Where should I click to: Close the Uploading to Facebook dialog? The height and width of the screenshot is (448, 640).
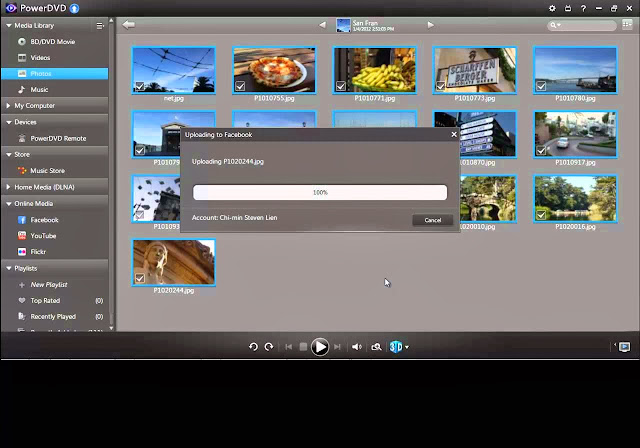(x=454, y=134)
